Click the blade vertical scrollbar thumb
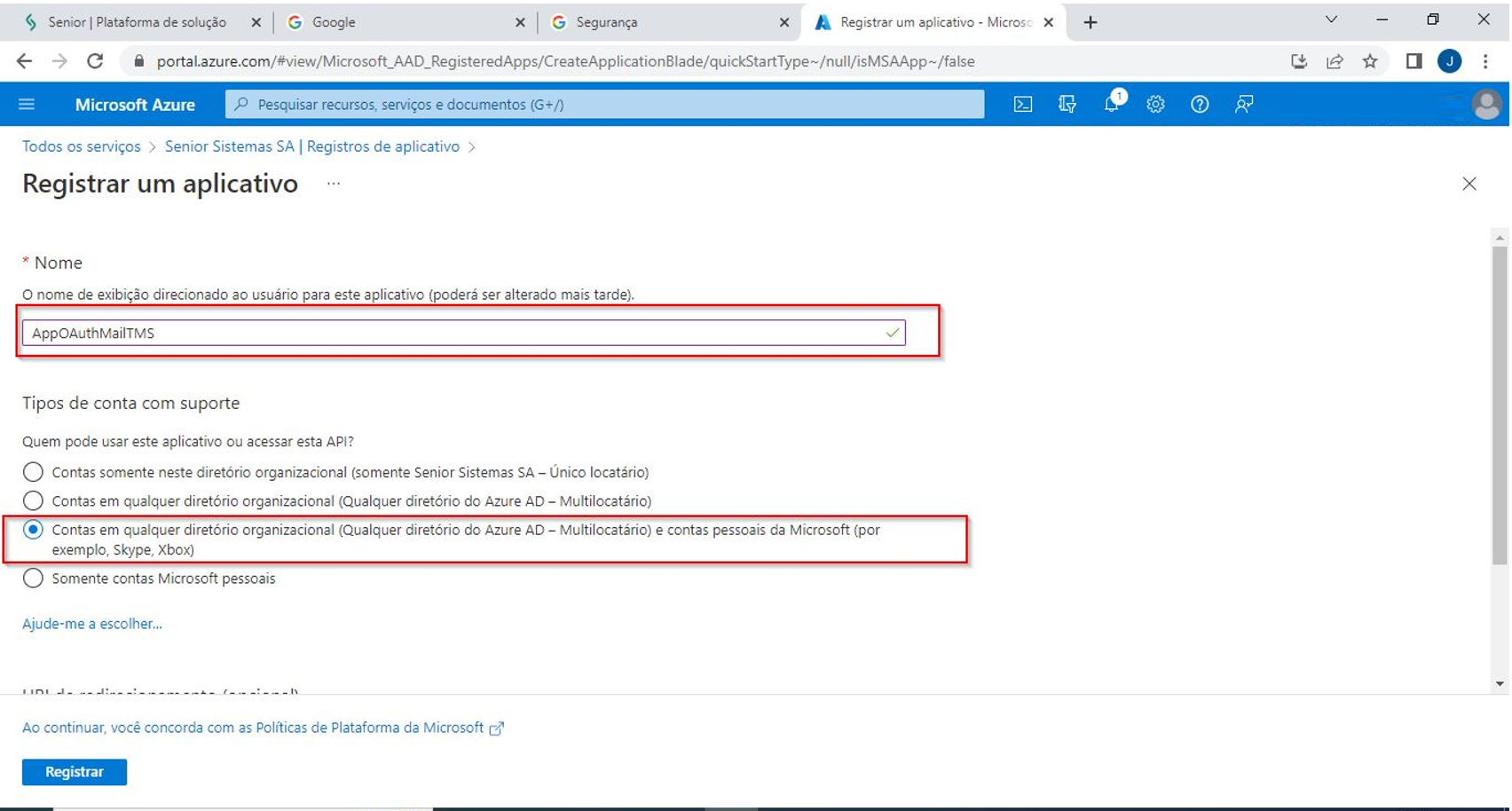1512x811 pixels. click(1500, 405)
